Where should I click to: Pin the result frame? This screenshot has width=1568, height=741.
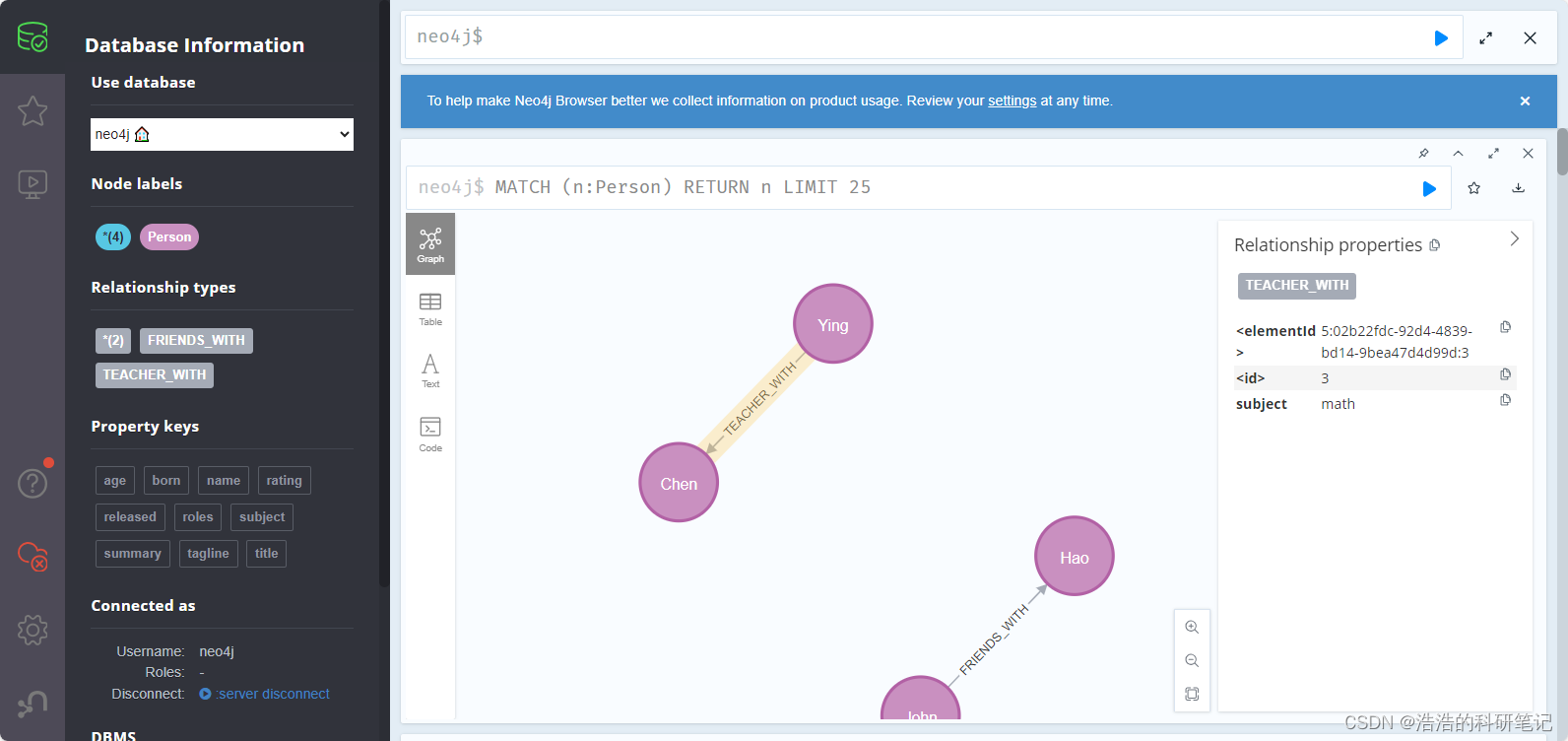point(1423,153)
